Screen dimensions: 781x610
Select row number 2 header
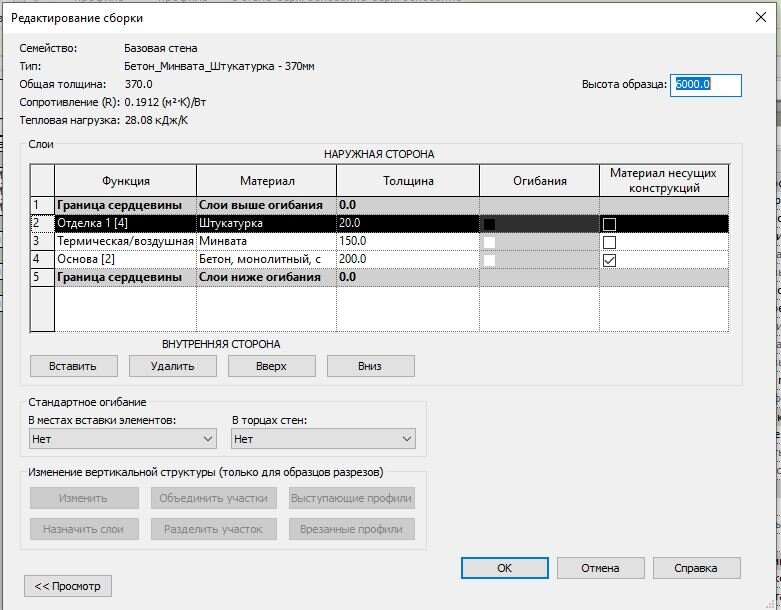pyautogui.click(x=42, y=223)
